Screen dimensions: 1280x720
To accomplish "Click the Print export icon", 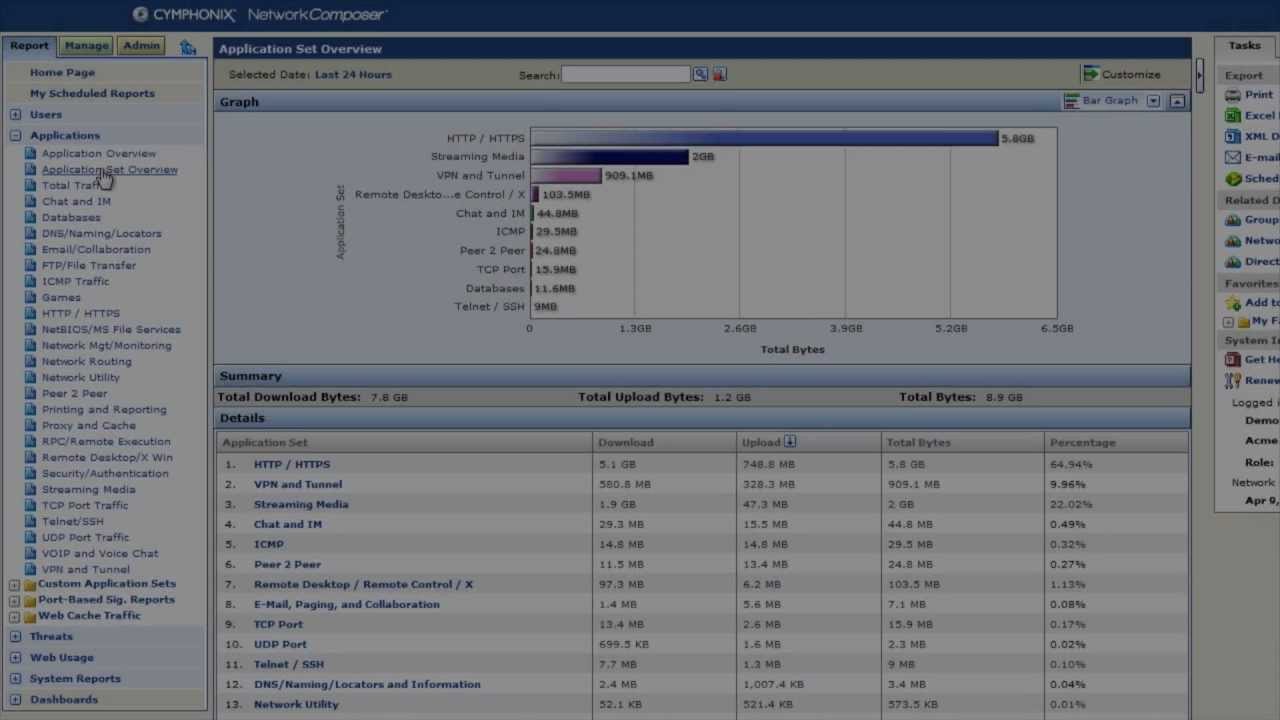I will point(1234,95).
